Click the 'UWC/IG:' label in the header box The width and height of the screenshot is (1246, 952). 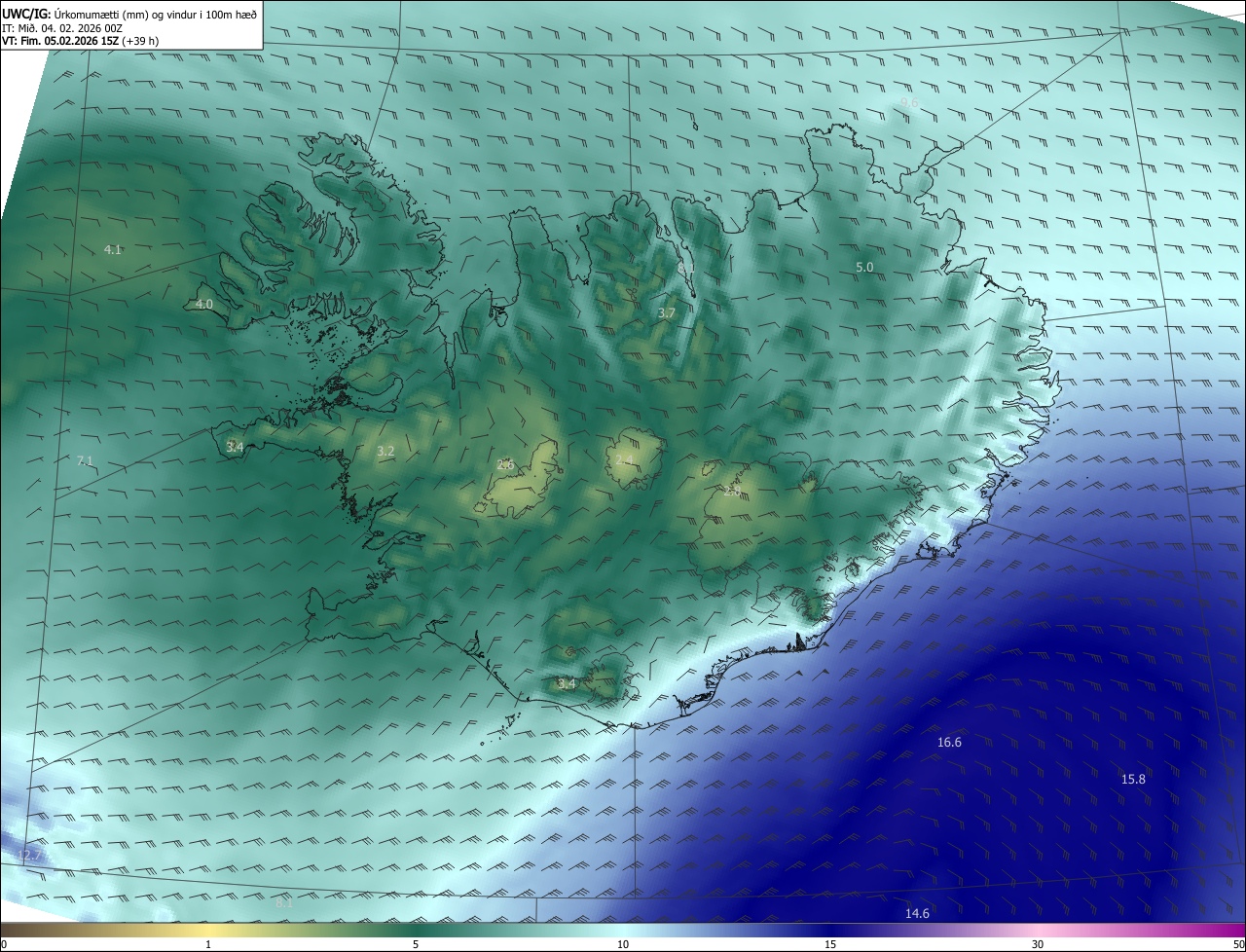tap(27, 13)
